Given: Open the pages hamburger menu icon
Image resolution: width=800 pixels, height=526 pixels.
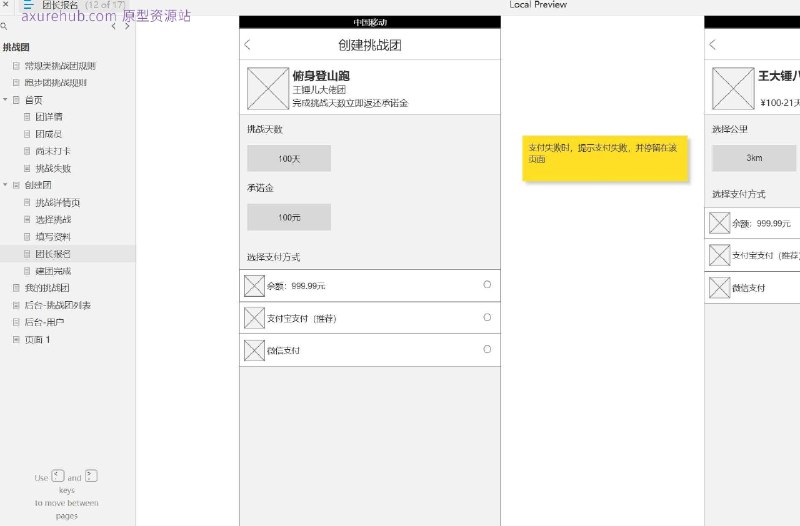Looking at the screenshot, I should 28,5.
